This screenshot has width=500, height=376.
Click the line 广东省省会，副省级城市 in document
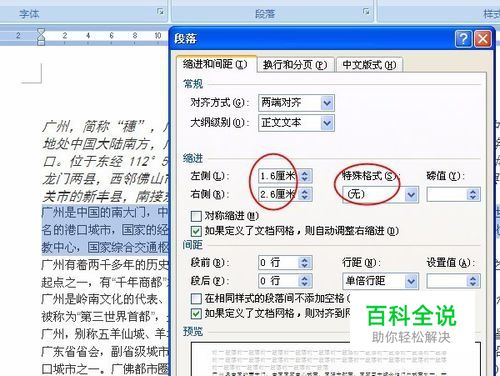105,351
